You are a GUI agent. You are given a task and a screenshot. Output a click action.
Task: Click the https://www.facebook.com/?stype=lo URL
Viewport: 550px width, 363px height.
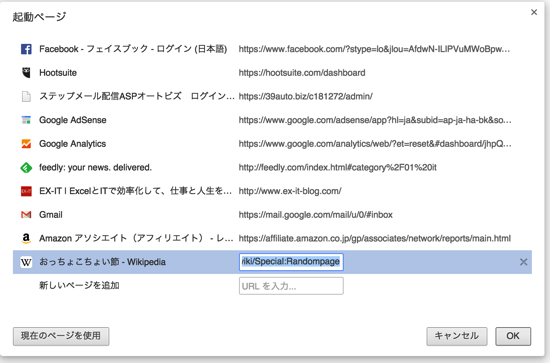pos(374,49)
